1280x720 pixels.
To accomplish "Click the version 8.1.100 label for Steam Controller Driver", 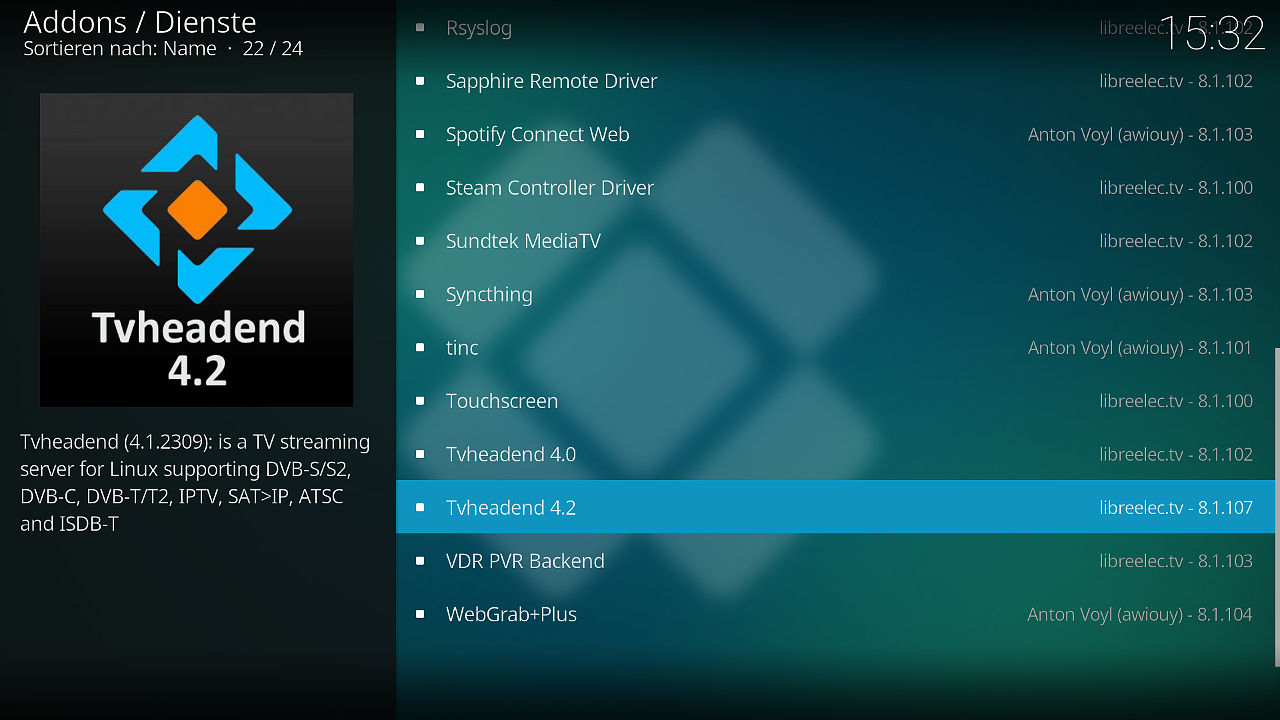I will tap(1176, 188).
